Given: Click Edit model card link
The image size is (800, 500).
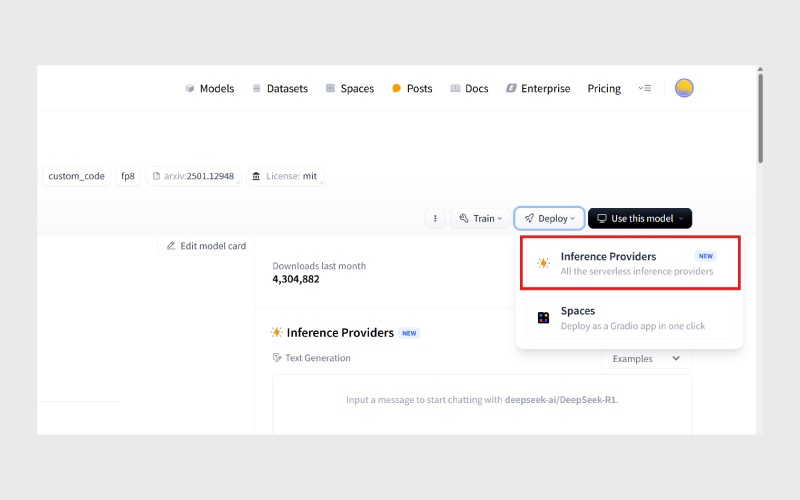Looking at the screenshot, I should 206,246.
